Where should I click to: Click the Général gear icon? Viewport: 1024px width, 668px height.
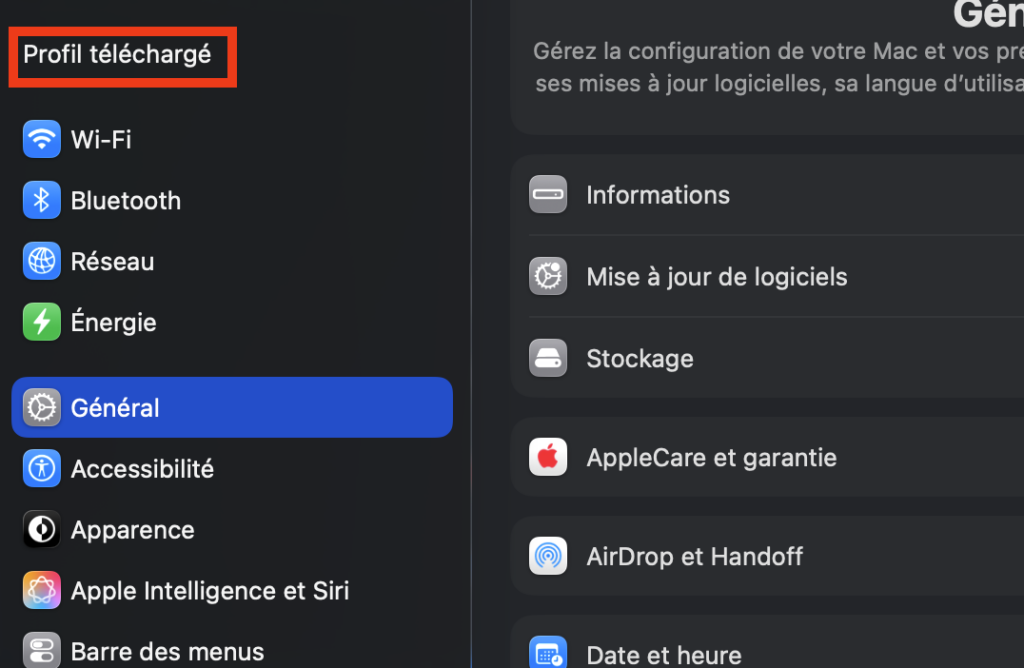[42, 408]
